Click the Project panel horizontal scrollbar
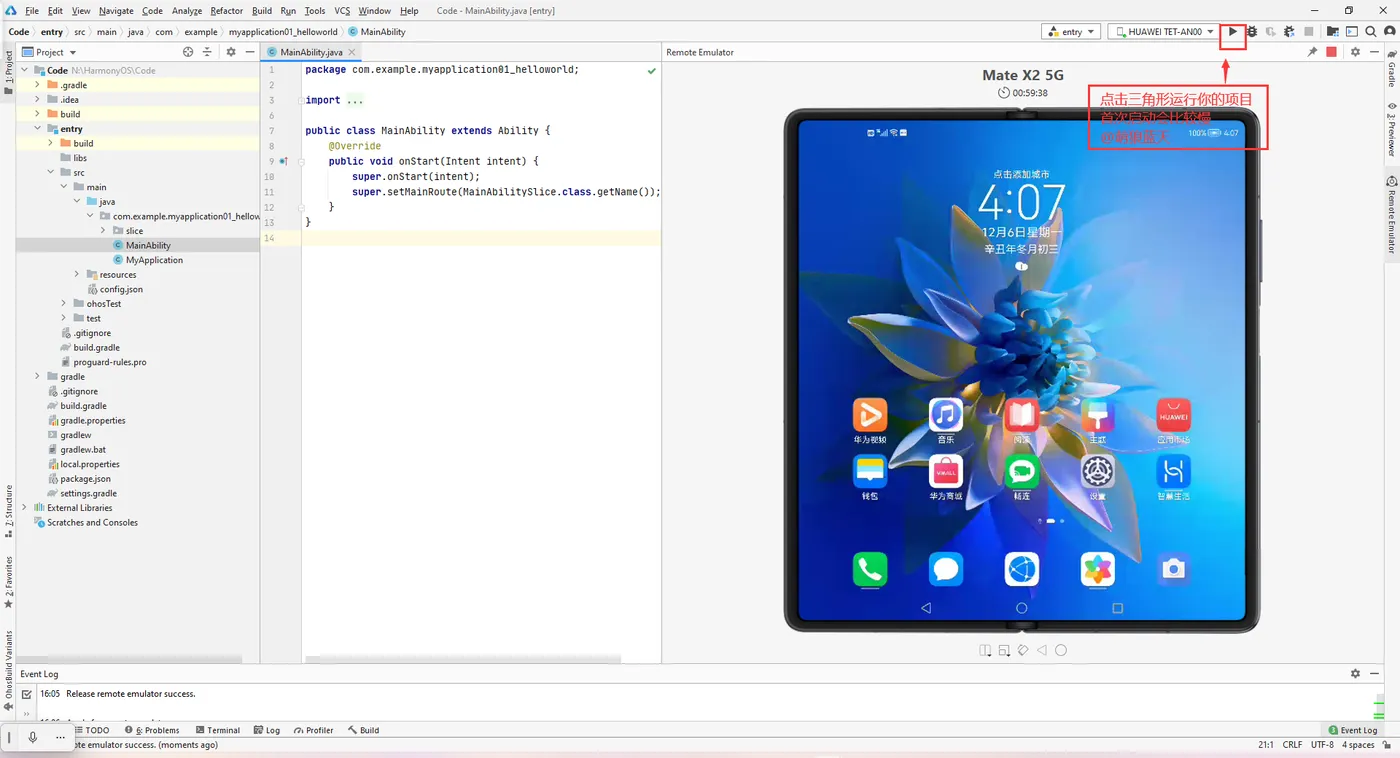The height and width of the screenshot is (758, 1400). [x=130, y=659]
